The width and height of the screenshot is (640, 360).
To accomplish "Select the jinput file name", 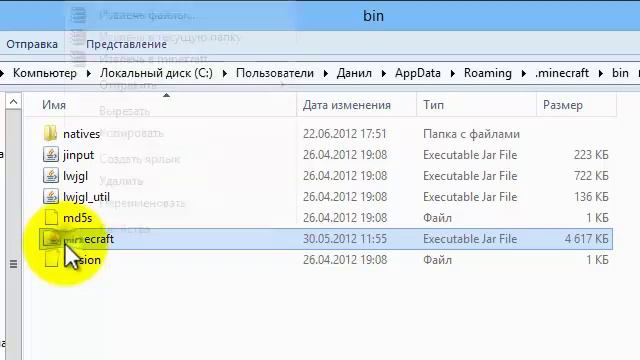I will pos(78,155).
